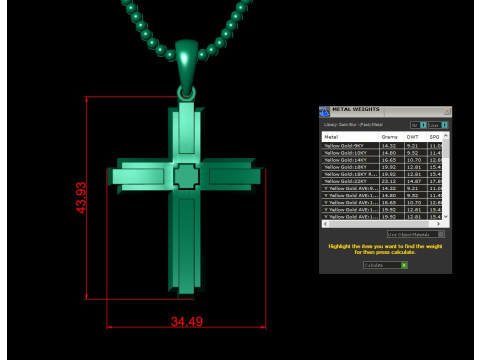
Task: Select the Y Yellow Gold AVE:9... row
Action: [x=382, y=188]
